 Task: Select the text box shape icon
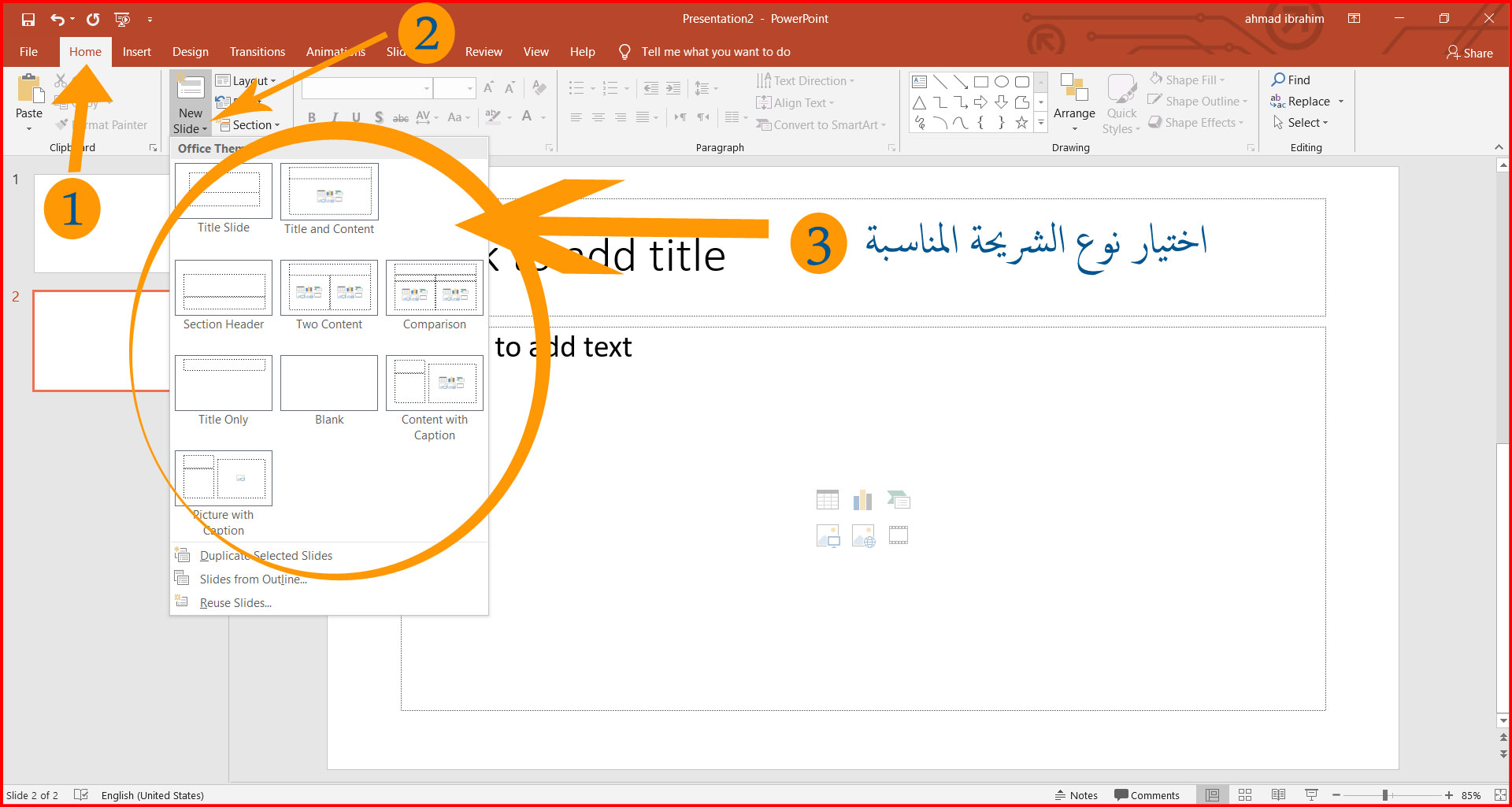(x=919, y=82)
